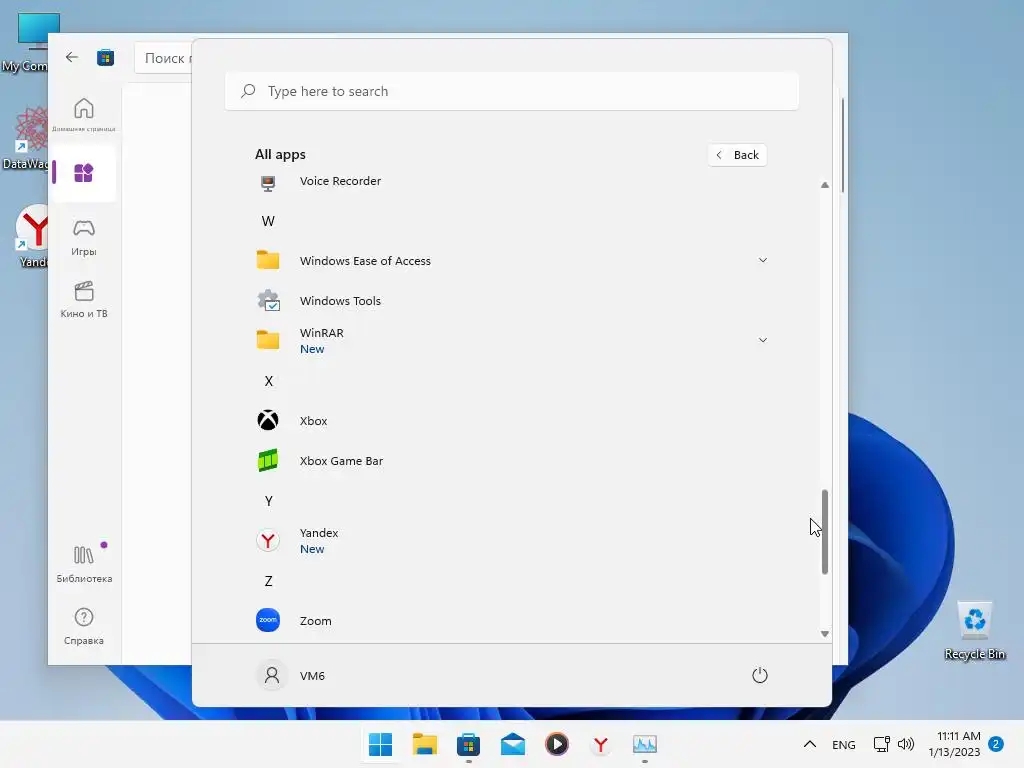Click the Windows Tools label text

(340, 301)
